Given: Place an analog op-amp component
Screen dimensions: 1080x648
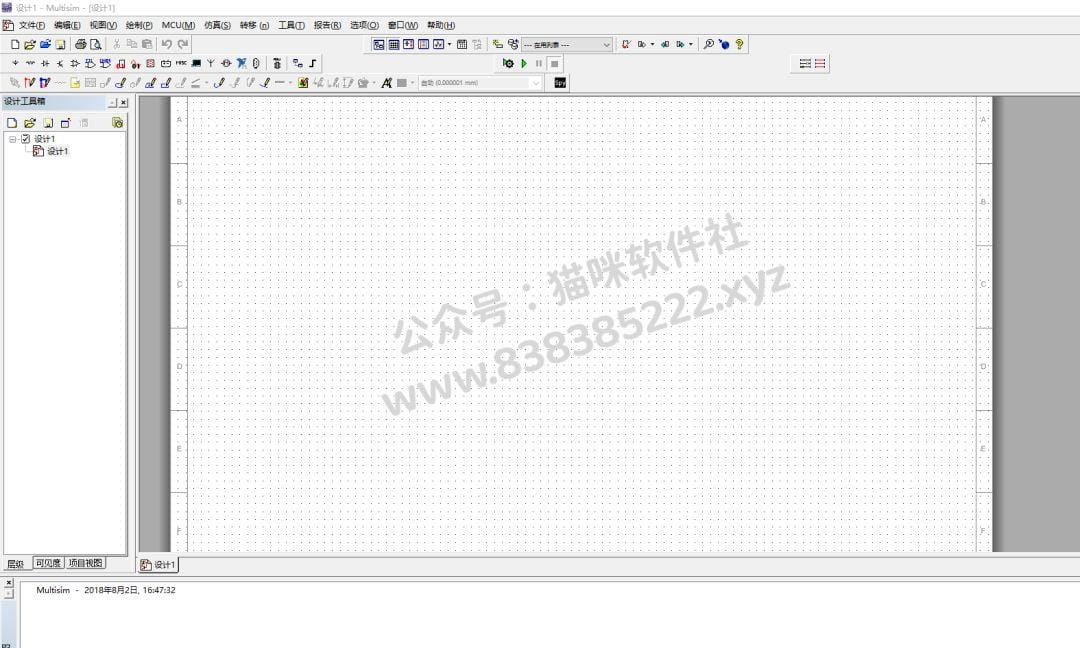Looking at the screenshot, I should [x=75, y=63].
